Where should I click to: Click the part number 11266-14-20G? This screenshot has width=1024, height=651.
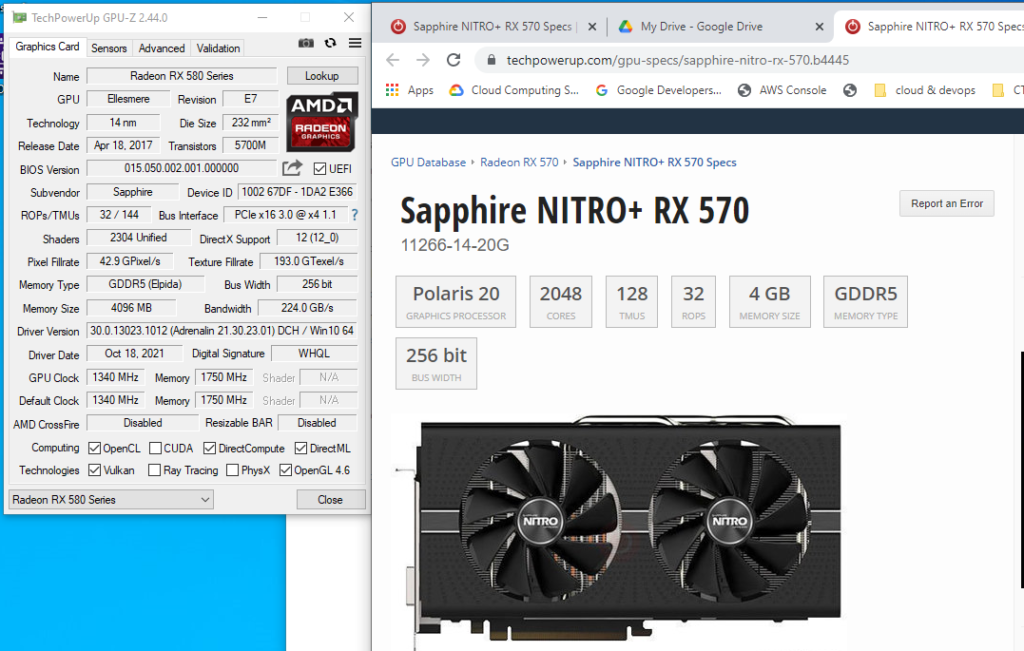455,246
